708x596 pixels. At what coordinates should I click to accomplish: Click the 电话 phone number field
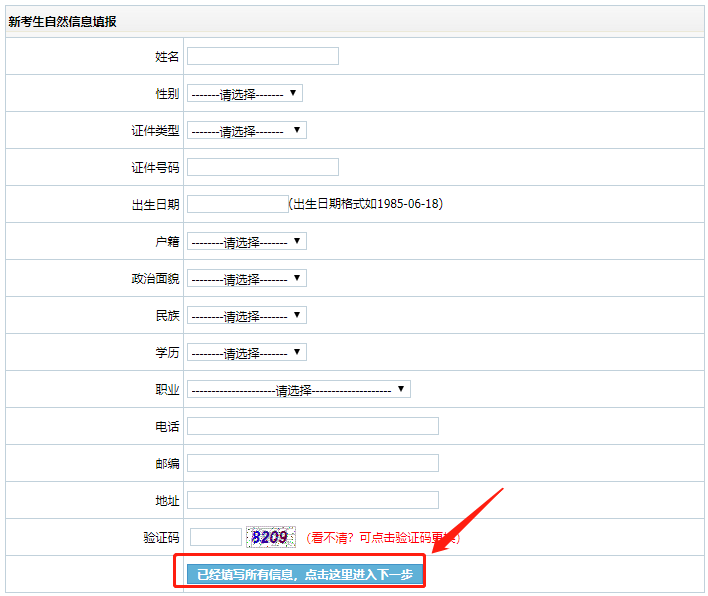click(312, 426)
